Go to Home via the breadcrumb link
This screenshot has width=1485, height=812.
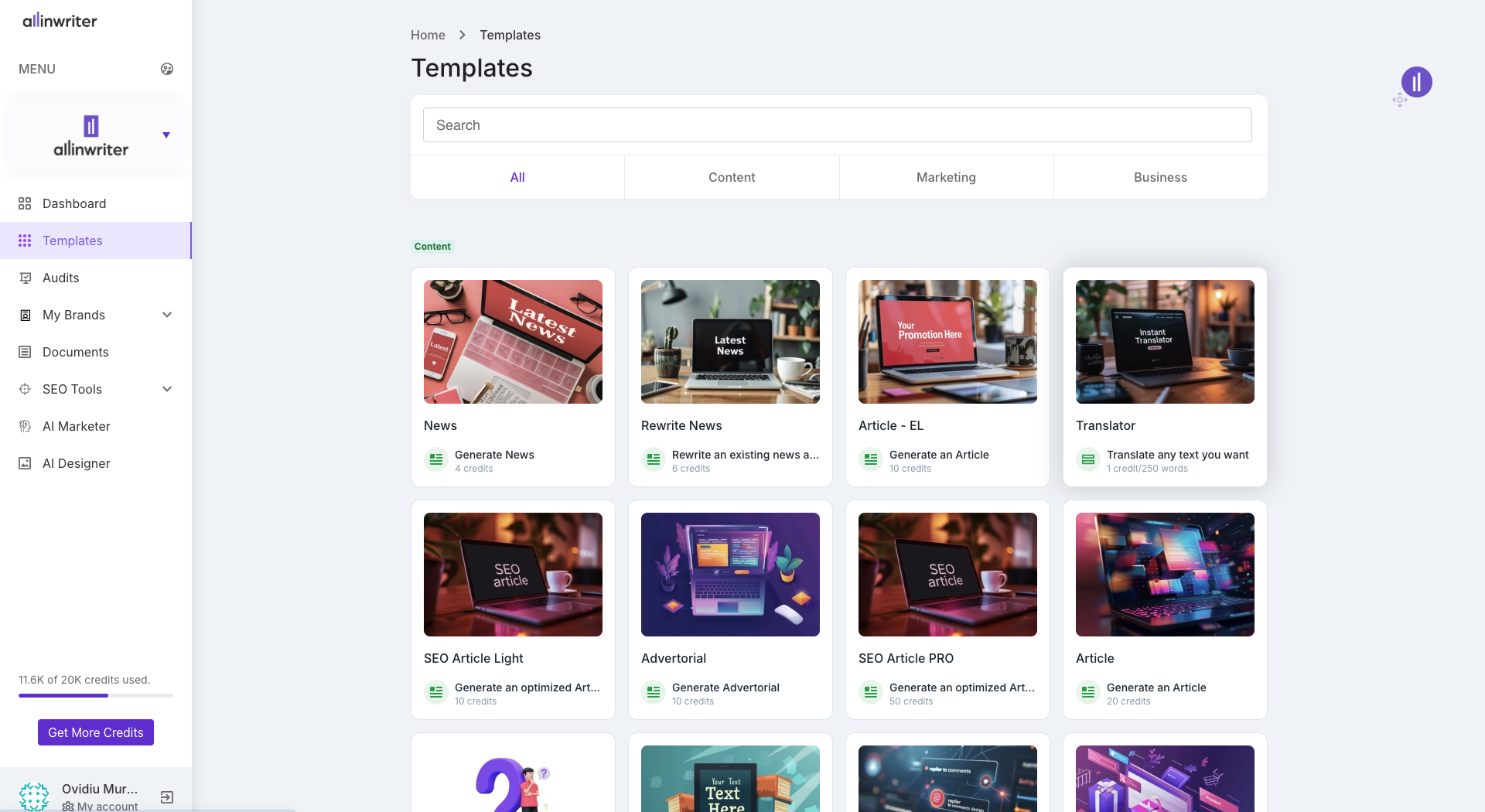[x=428, y=35]
